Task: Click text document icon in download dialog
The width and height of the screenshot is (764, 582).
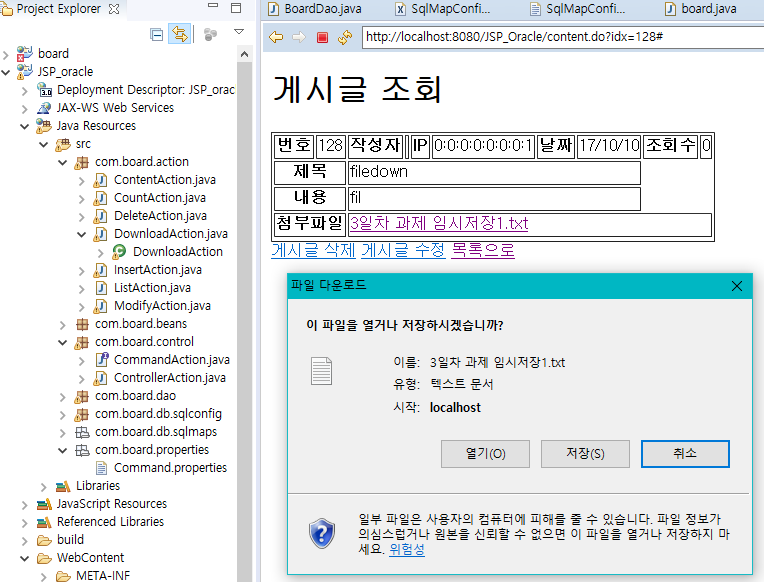Action: pyautogui.click(x=322, y=371)
